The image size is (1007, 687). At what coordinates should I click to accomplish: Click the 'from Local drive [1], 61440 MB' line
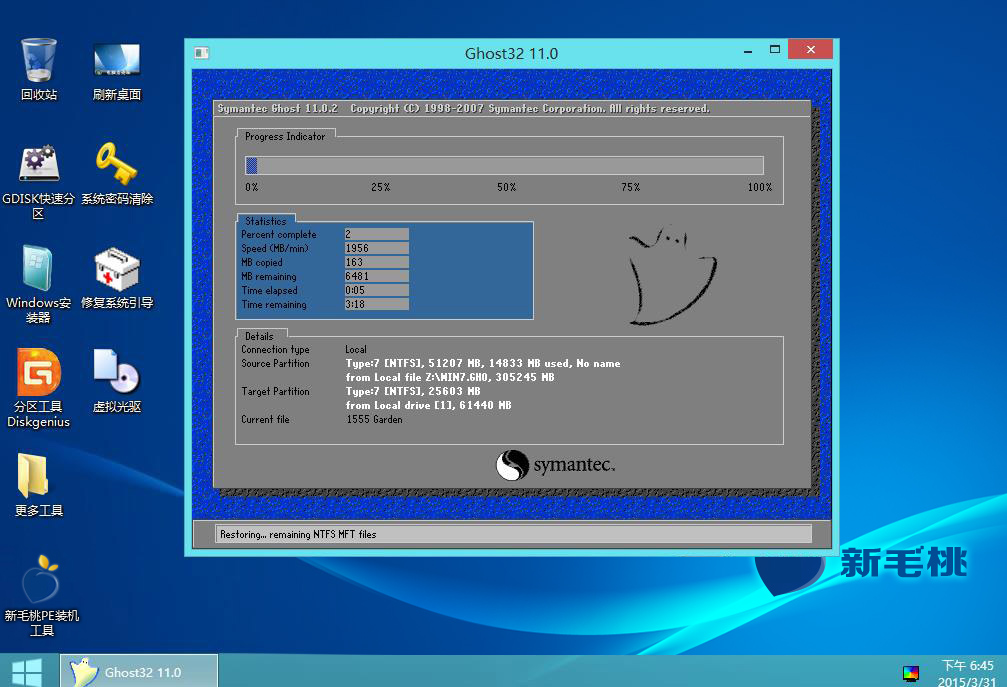pos(428,405)
